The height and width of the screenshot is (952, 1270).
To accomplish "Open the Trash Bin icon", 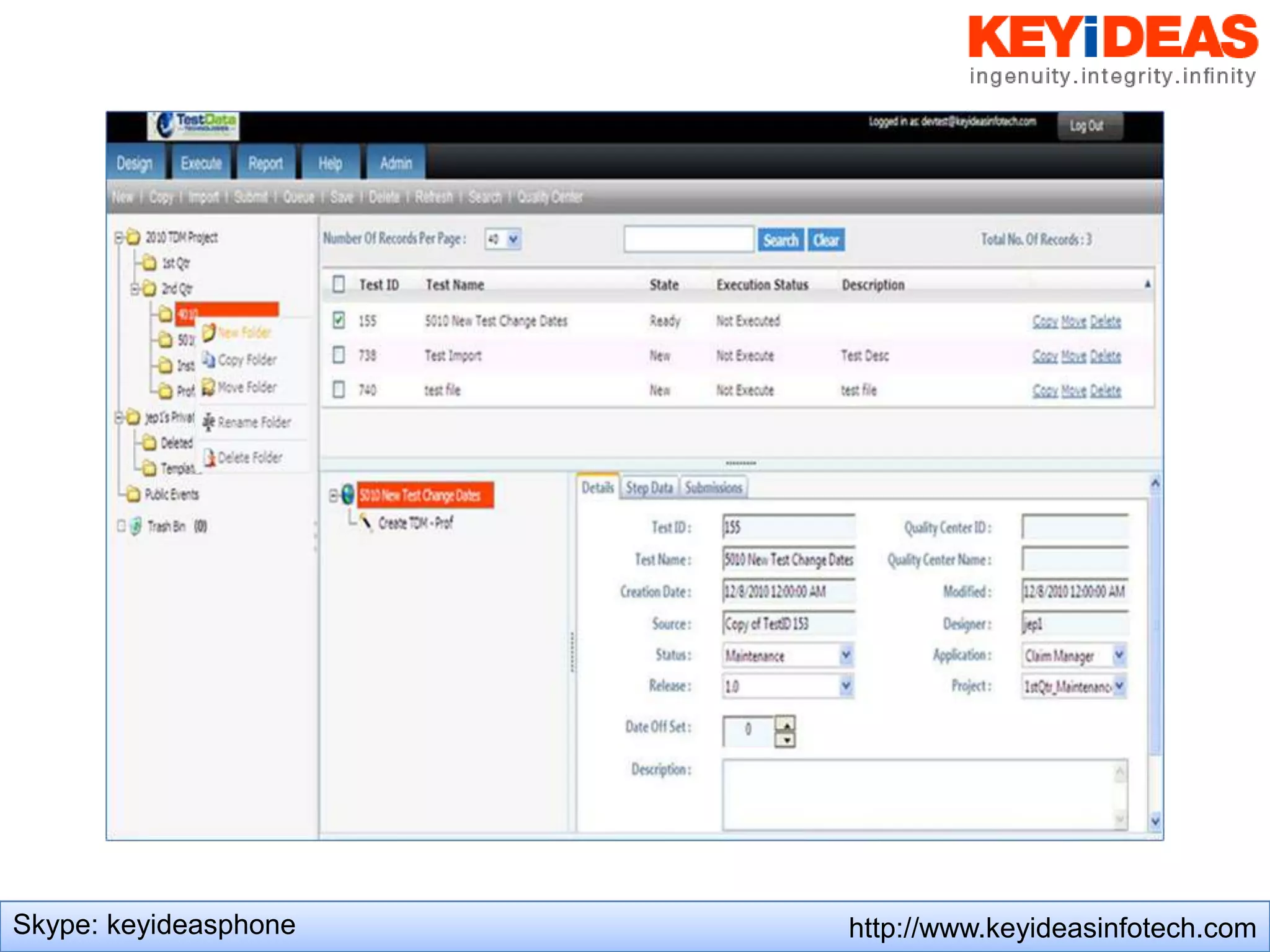I will (x=136, y=526).
